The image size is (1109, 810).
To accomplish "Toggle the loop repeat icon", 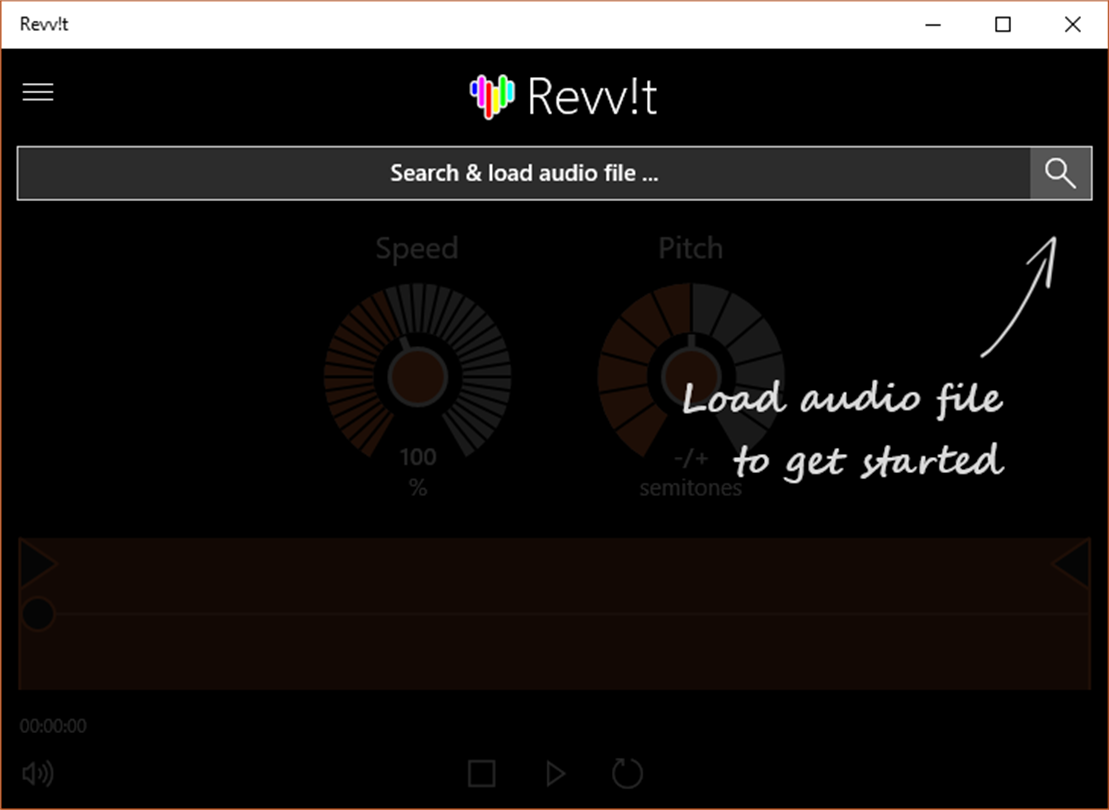I will coord(627,773).
